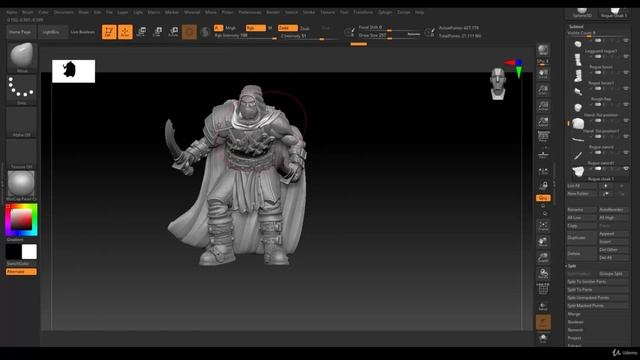The height and width of the screenshot is (360, 640).
Task: Open the Document menu
Action: point(64,12)
